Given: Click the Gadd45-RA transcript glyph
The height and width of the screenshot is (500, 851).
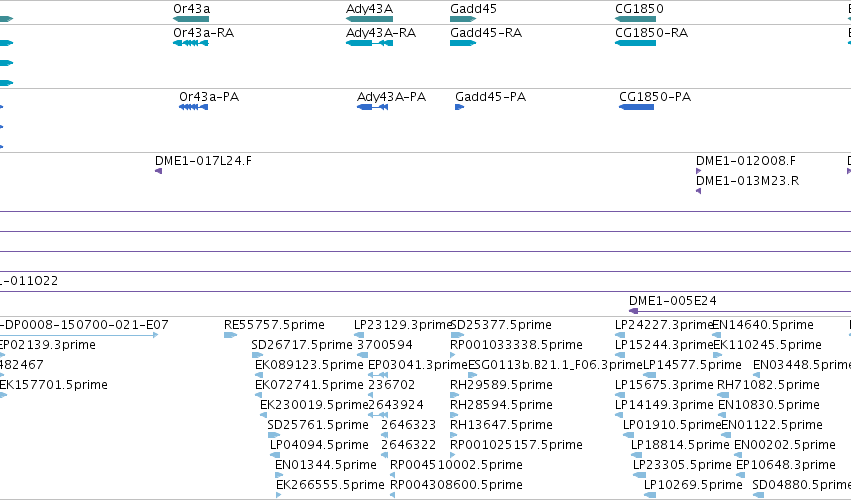Looking at the screenshot, I should coord(463,43).
